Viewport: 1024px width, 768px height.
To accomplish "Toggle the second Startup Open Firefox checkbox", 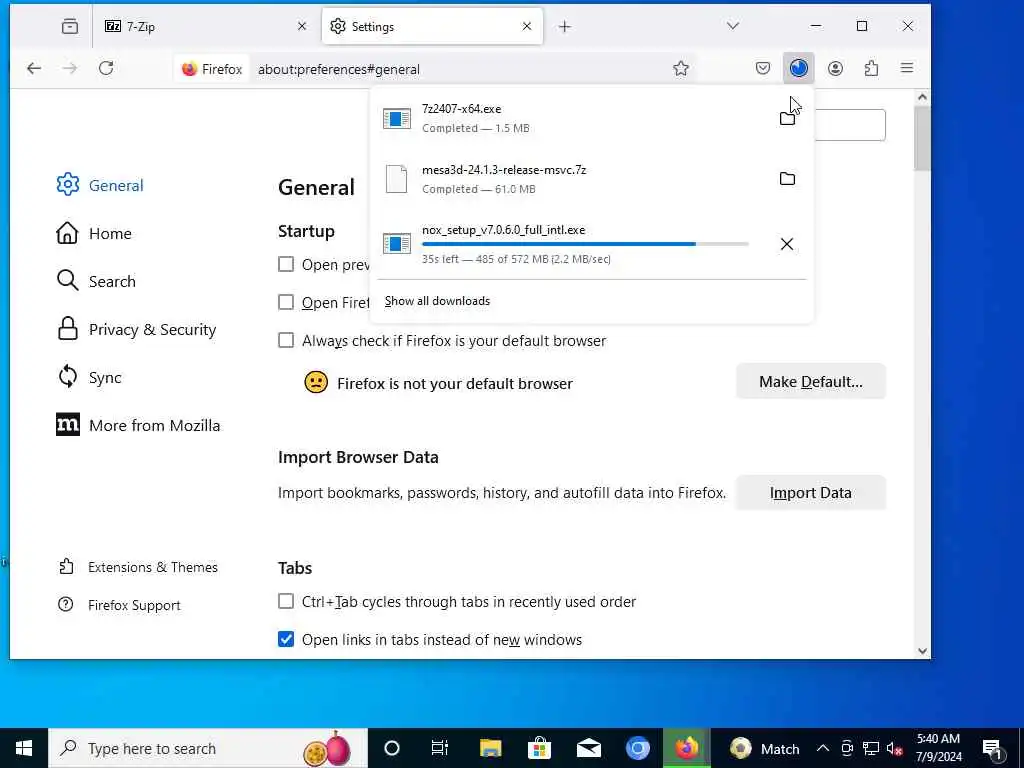I will [286, 302].
